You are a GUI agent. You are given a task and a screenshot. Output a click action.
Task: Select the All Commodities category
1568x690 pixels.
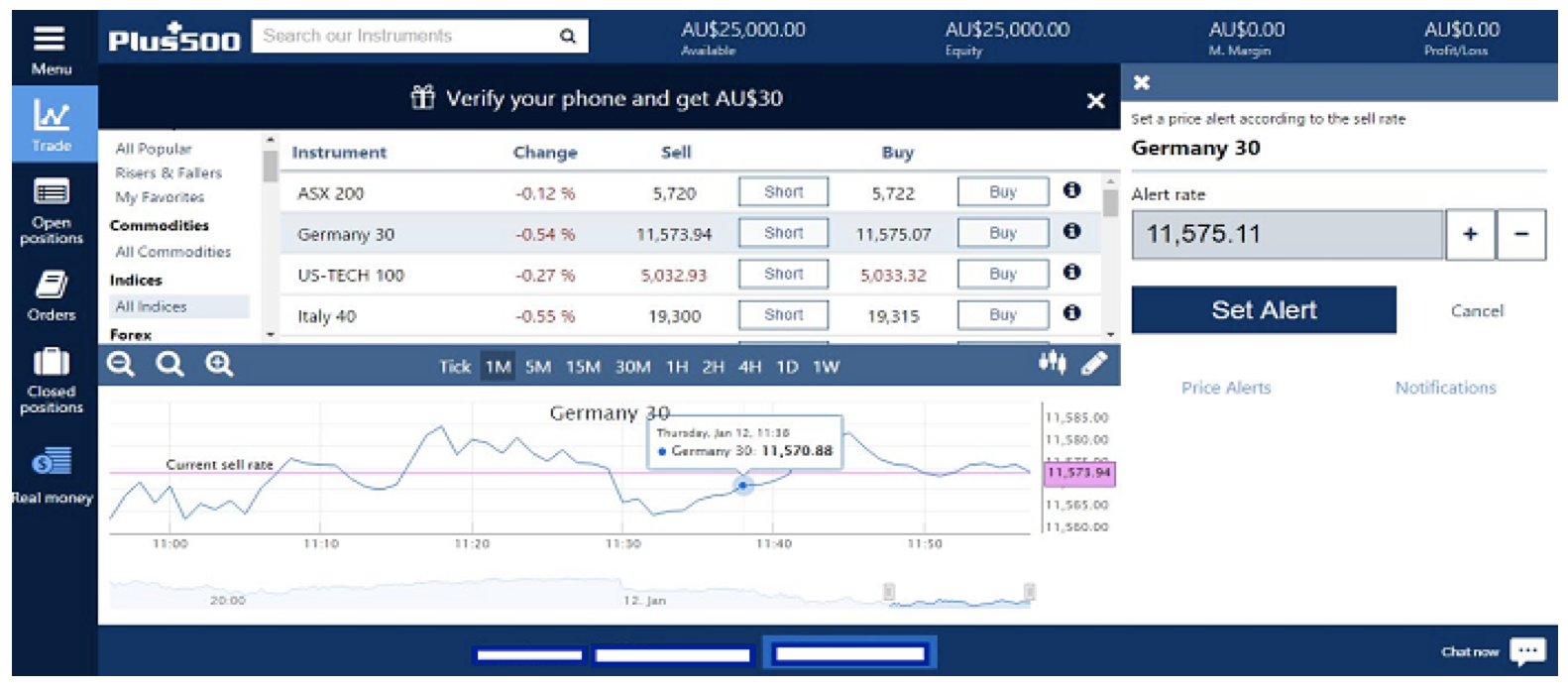[x=173, y=252]
